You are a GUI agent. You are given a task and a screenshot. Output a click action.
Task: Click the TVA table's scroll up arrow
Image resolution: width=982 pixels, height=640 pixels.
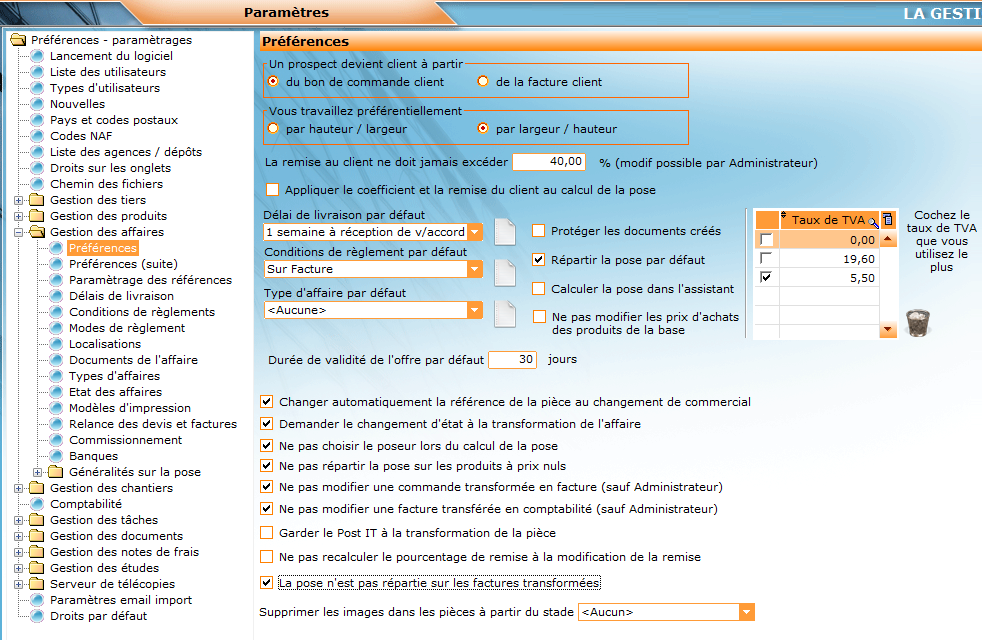pyautogui.click(x=888, y=239)
